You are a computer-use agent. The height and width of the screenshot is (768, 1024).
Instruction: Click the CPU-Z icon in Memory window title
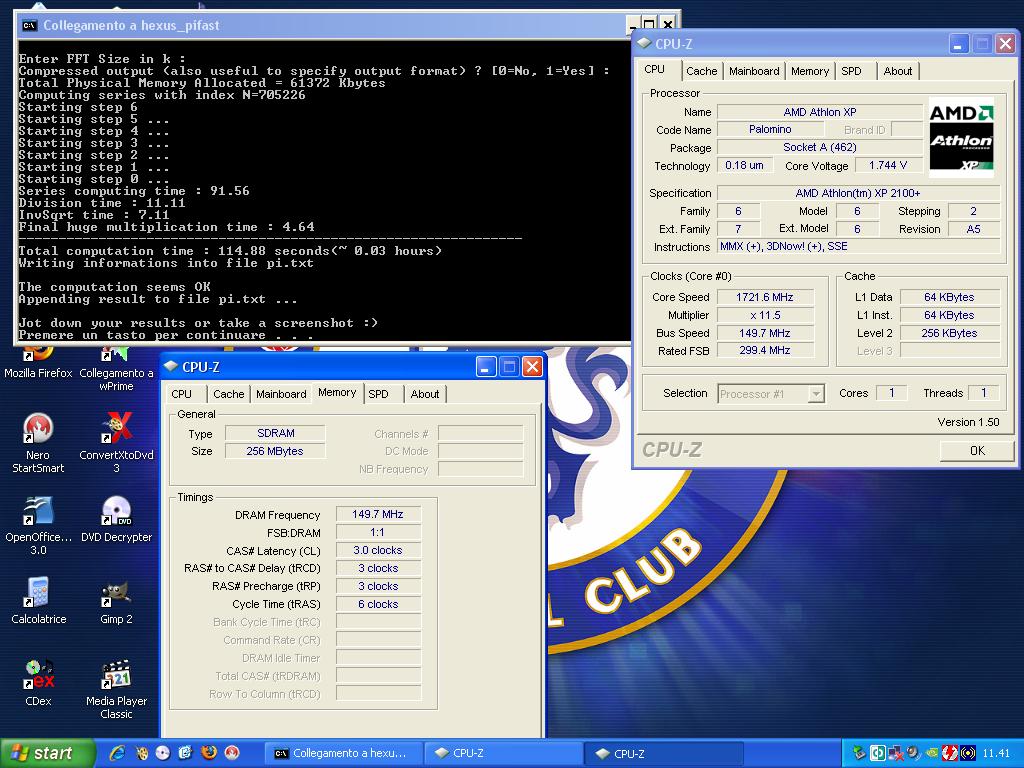171,366
